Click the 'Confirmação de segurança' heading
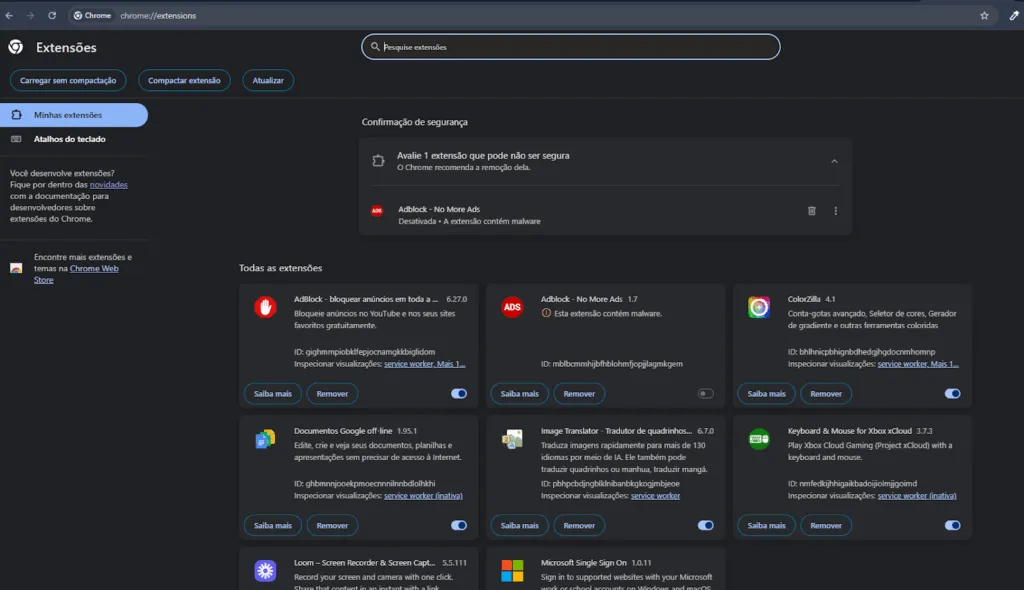This screenshot has width=1024, height=590. click(415, 122)
